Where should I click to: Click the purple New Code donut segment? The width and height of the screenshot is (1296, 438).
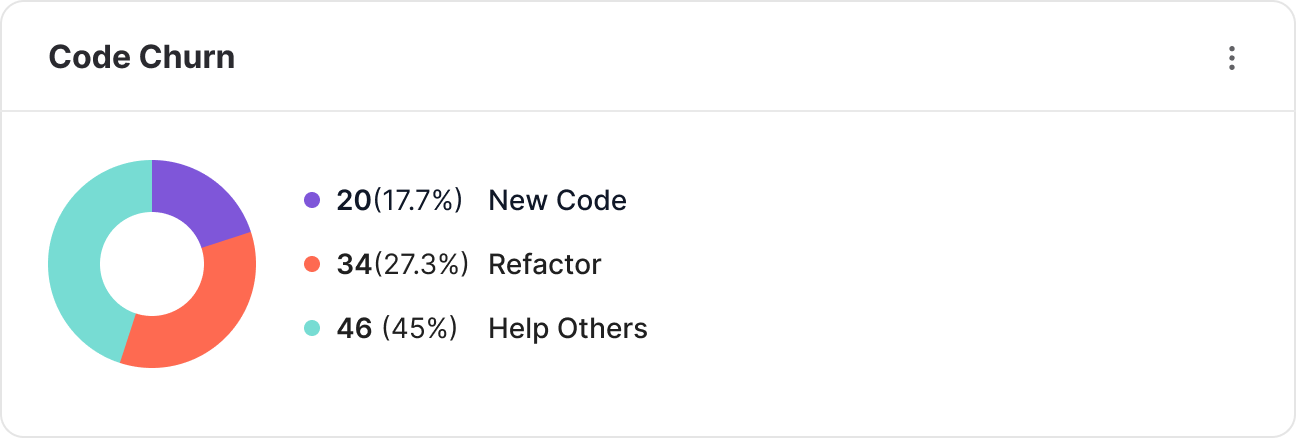coord(195,201)
